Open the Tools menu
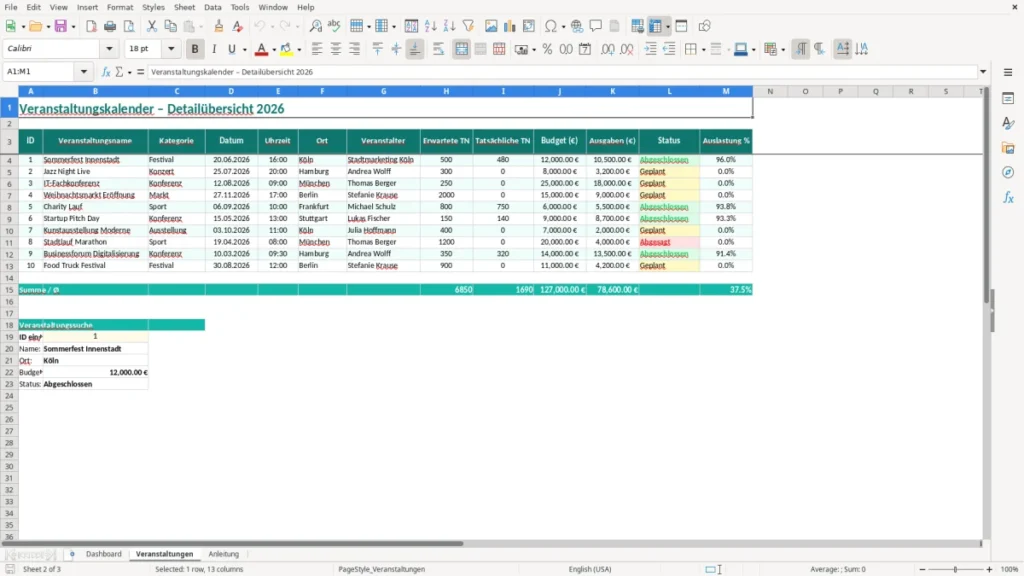 pyautogui.click(x=240, y=7)
